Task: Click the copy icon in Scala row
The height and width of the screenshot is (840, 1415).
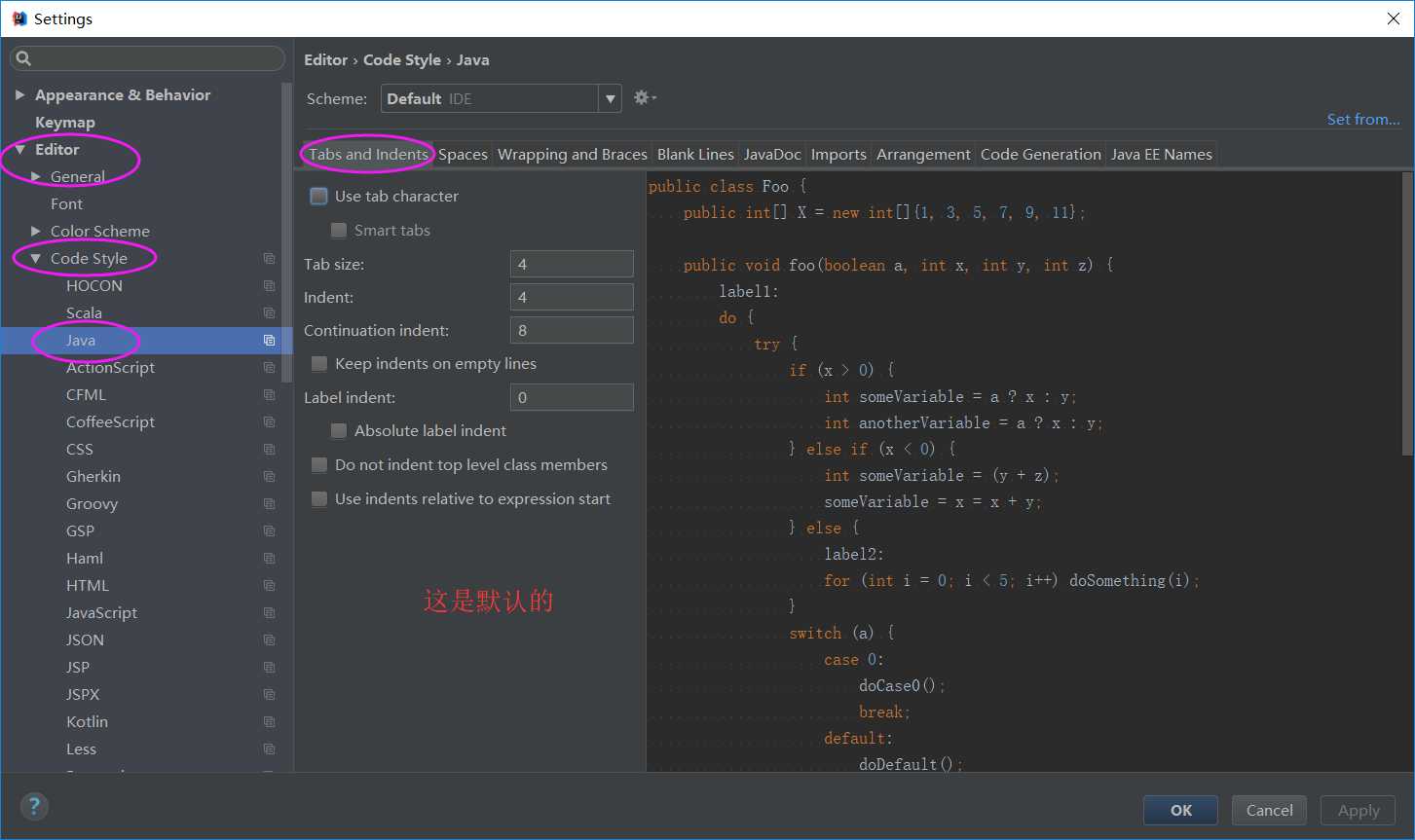Action: pos(269,313)
